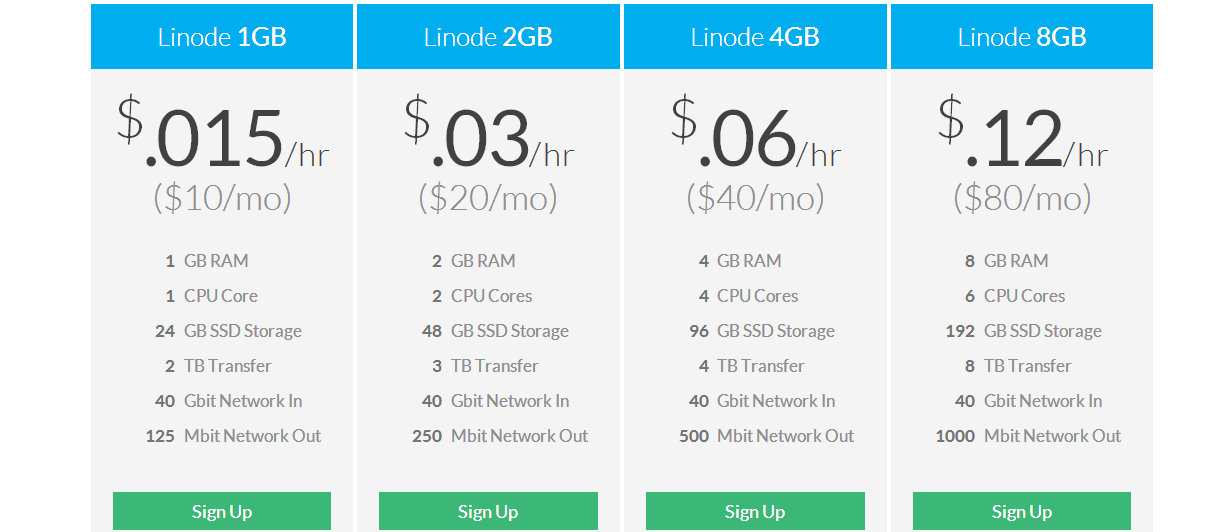The width and height of the screenshot is (1212, 532).
Task: Select the 6 CPU Cores line
Action: click(1014, 296)
